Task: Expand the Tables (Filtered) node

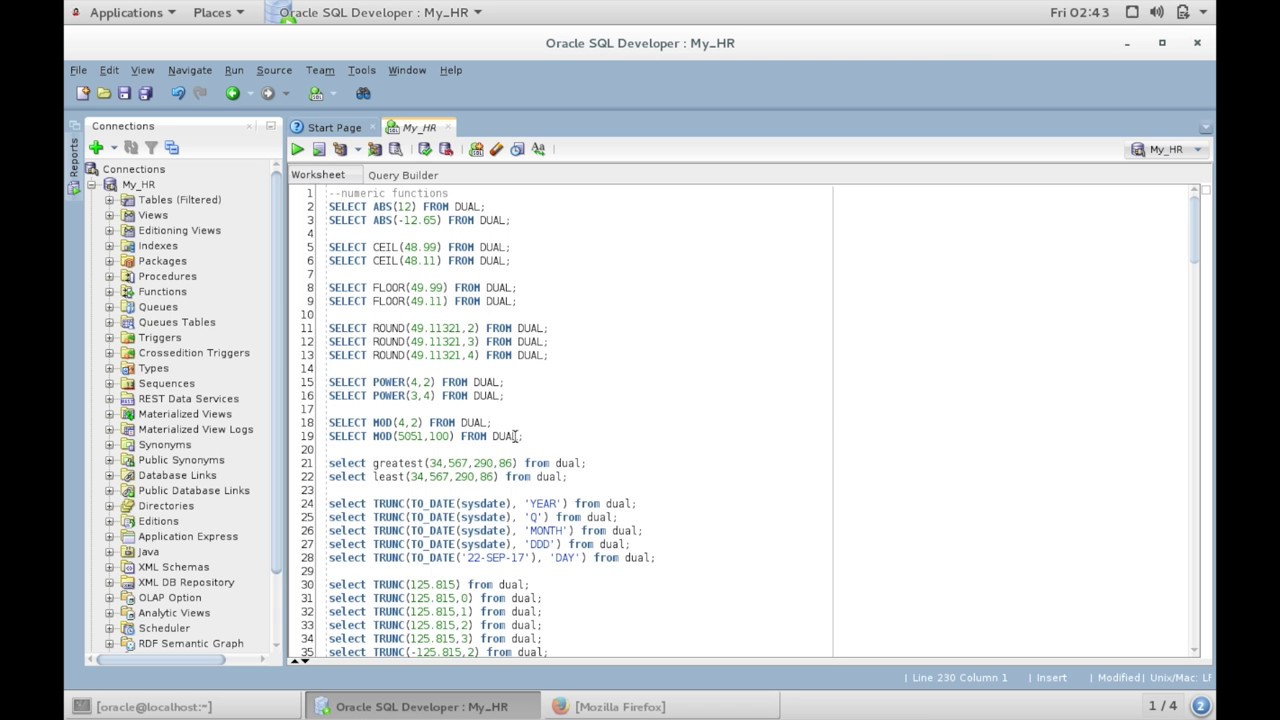Action: click(x=110, y=200)
